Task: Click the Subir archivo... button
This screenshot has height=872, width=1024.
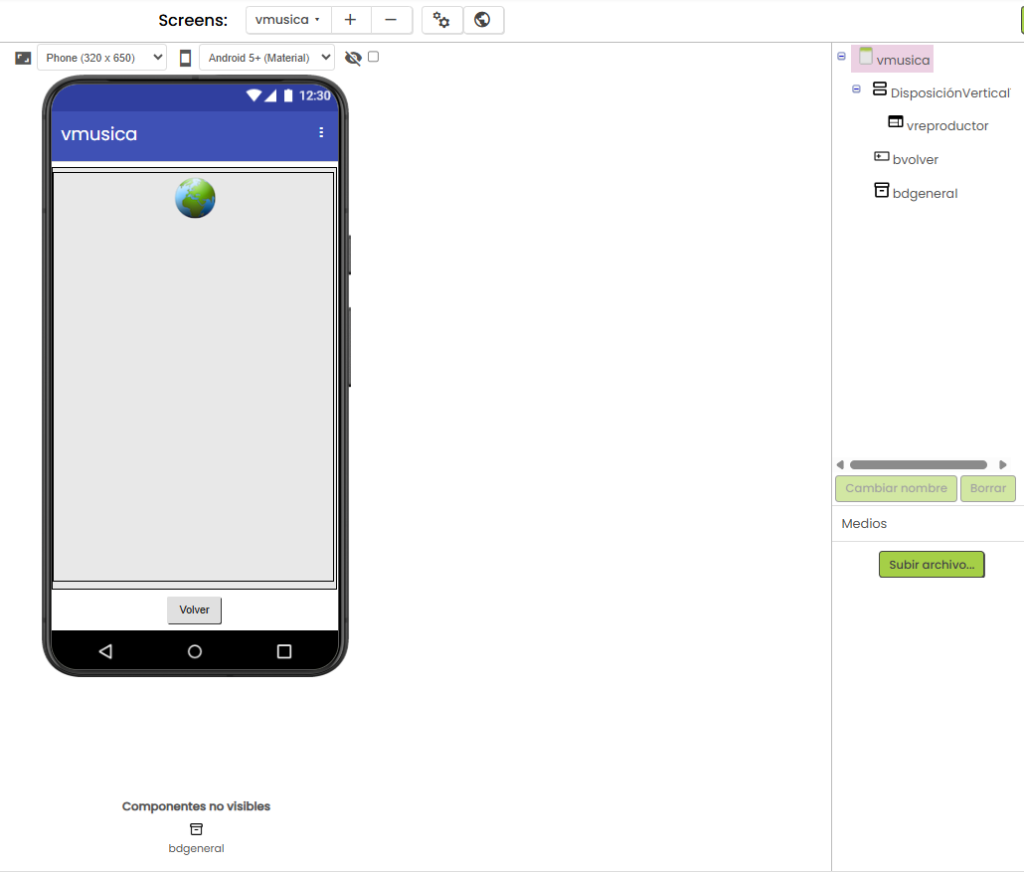Action: tap(931, 564)
